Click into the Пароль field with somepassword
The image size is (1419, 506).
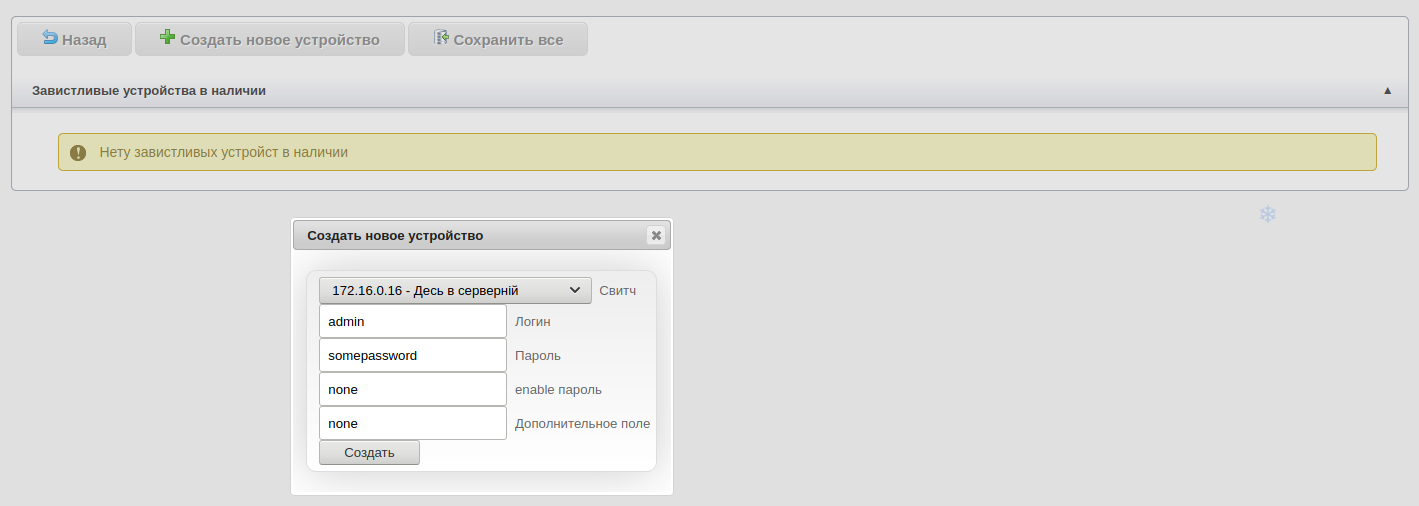coord(412,356)
